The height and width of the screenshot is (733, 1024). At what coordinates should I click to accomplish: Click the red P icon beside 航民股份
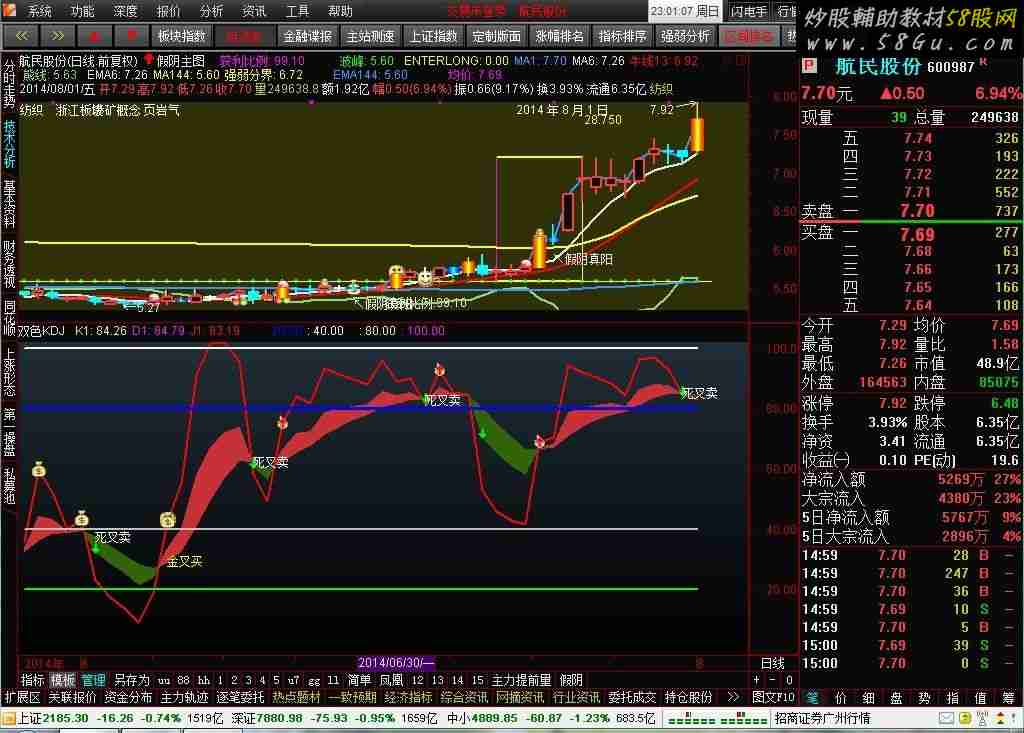tap(810, 65)
